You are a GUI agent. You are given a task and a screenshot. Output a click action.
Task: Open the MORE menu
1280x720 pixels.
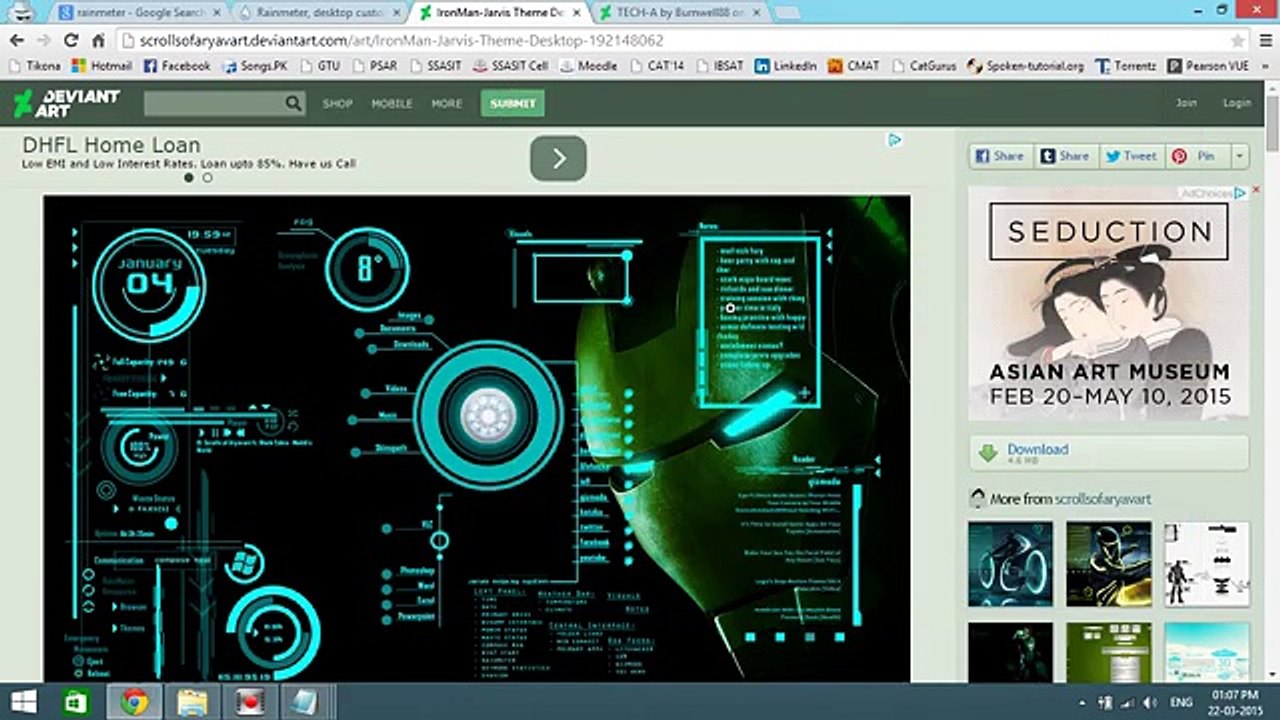click(447, 103)
